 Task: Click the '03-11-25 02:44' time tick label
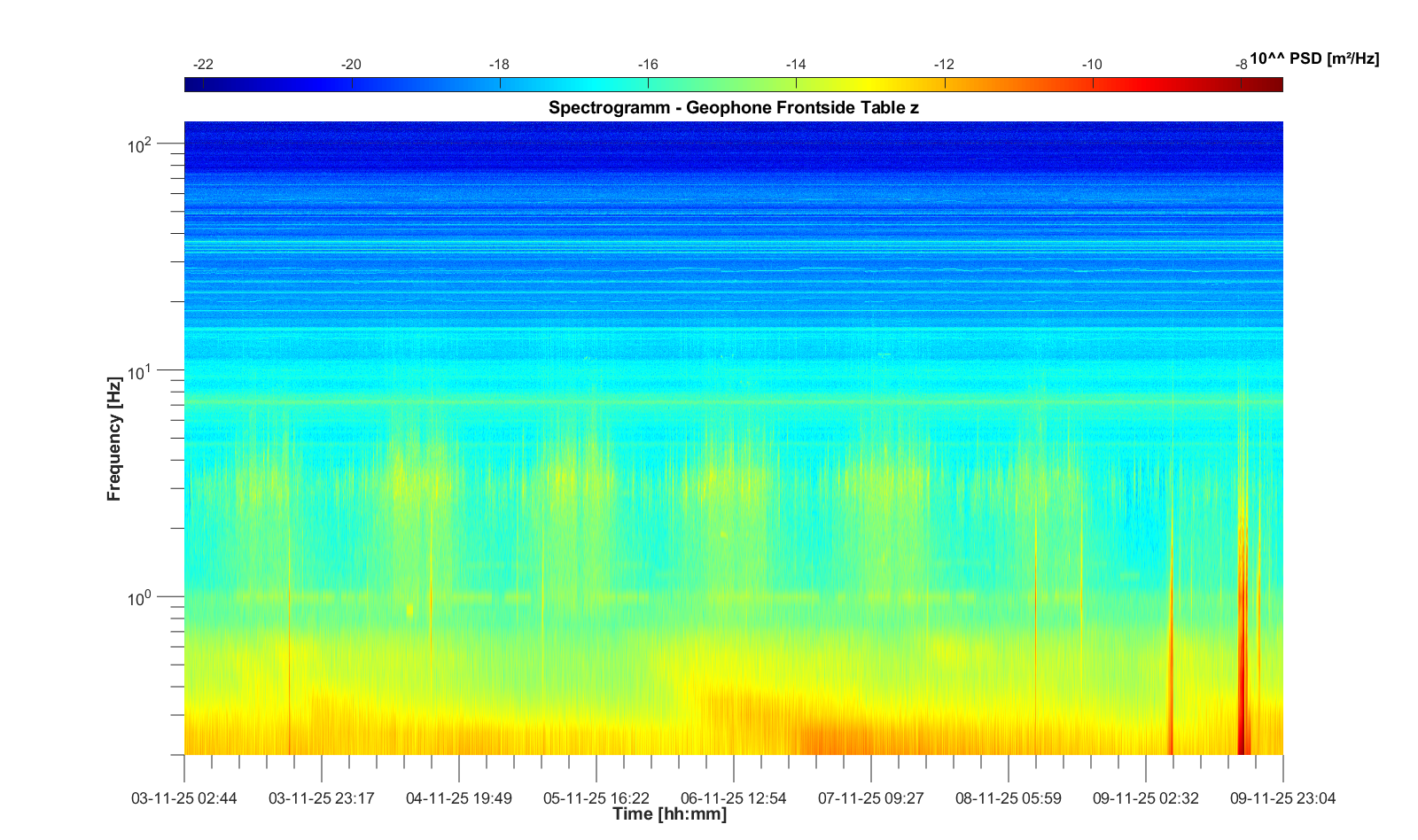(184, 798)
